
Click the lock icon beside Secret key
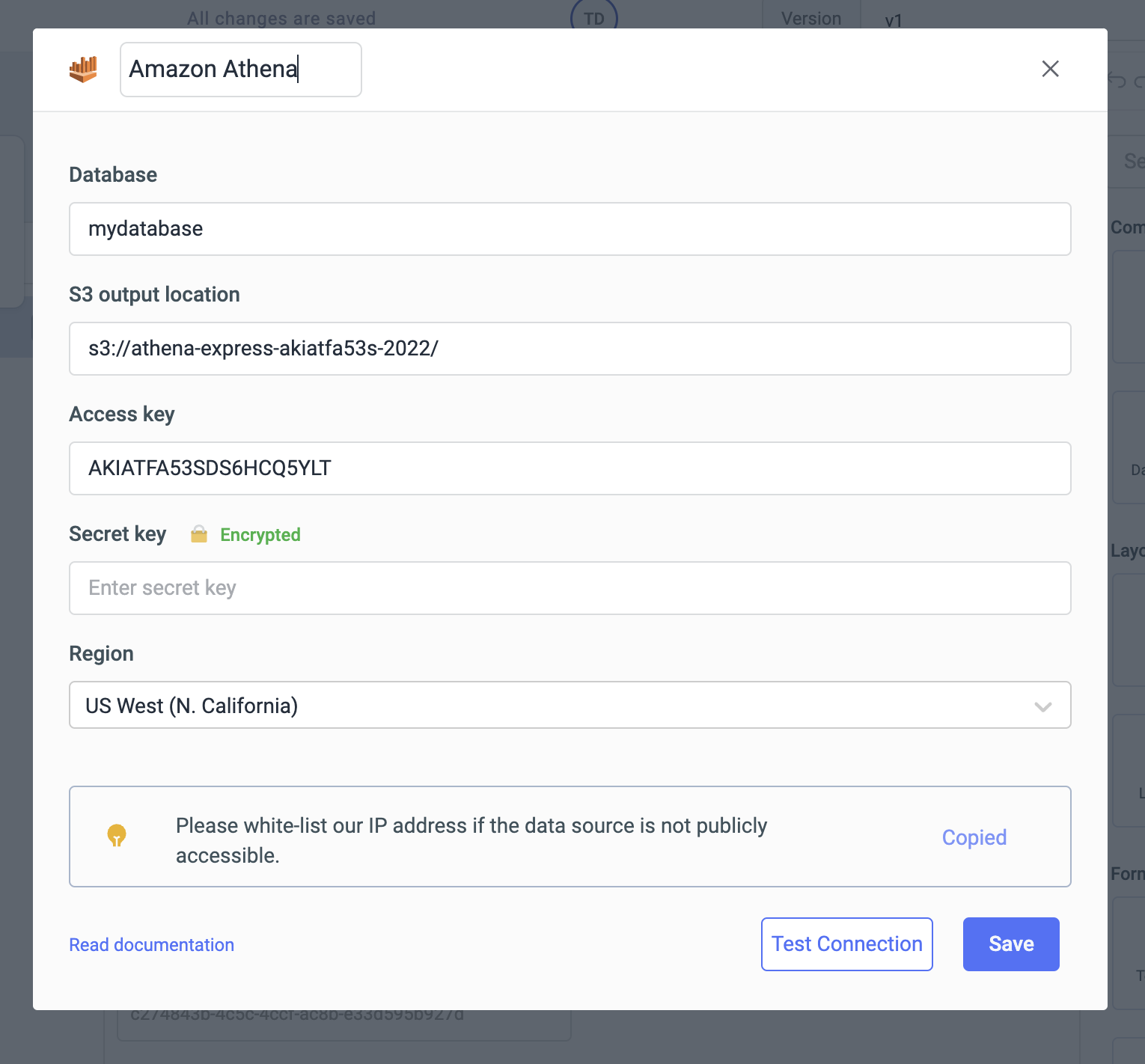click(198, 534)
